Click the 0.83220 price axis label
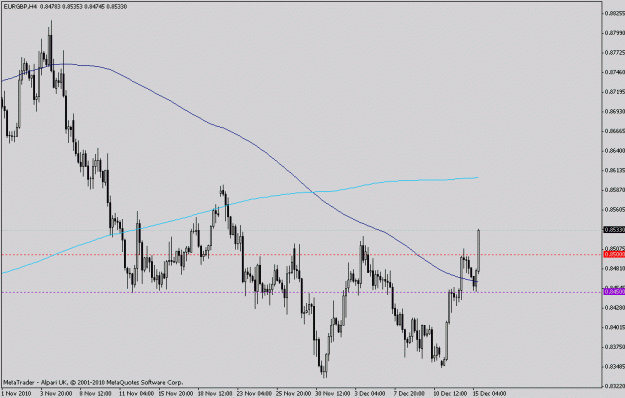Image resolution: width=625 pixels, height=398 pixels. 615,386
